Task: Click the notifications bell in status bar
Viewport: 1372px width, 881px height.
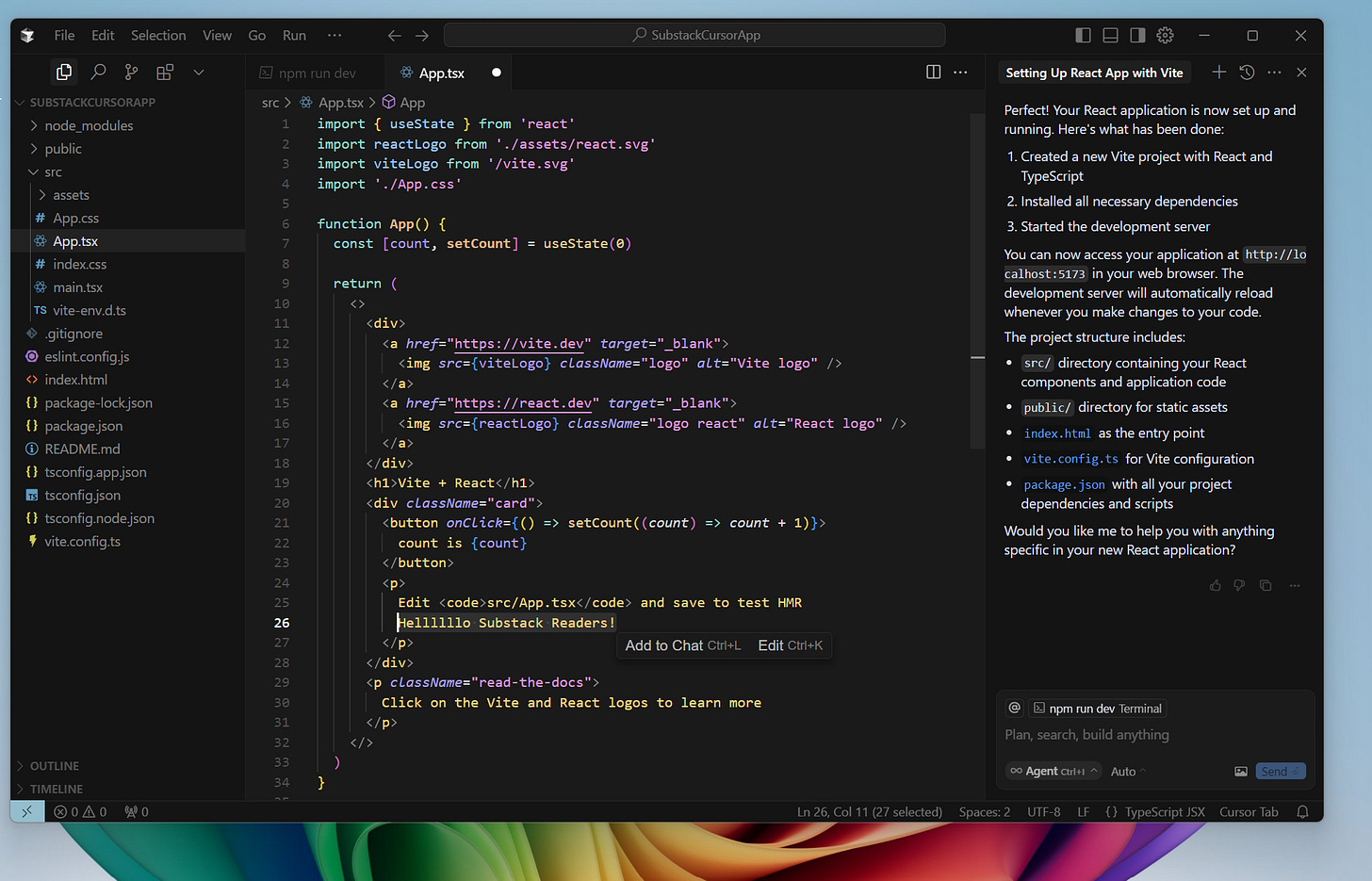Action: coord(1302,811)
